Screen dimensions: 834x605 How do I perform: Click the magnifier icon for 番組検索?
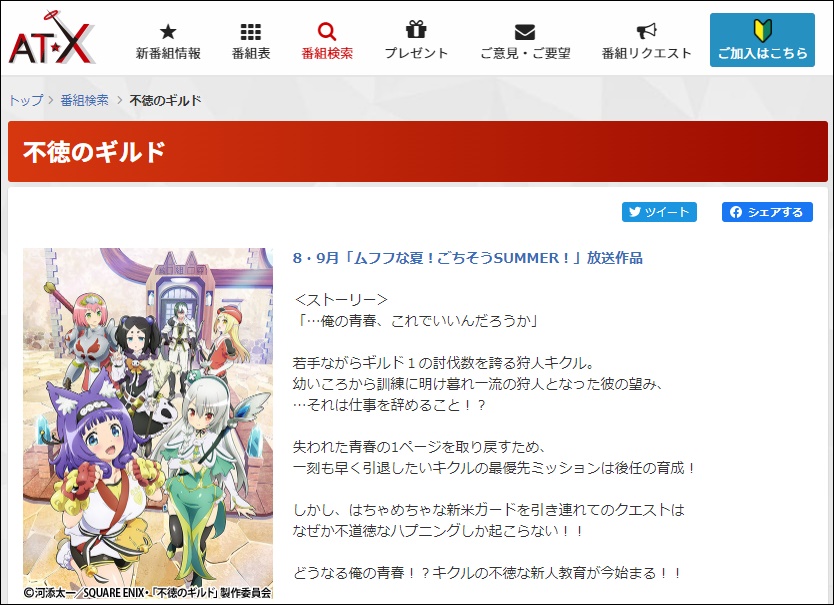[327, 31]
